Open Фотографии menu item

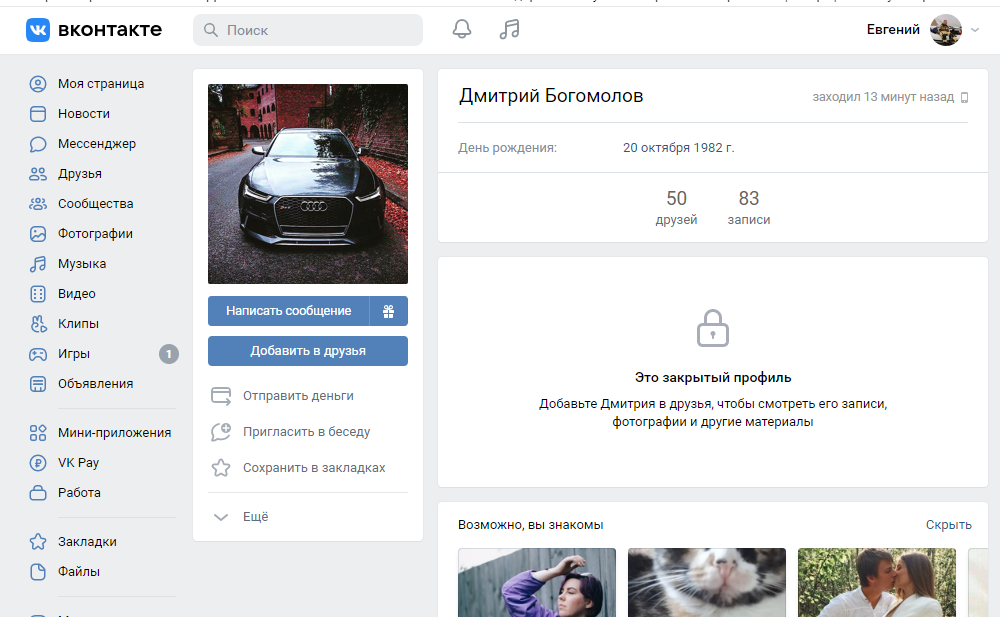(x=95, y=234)
